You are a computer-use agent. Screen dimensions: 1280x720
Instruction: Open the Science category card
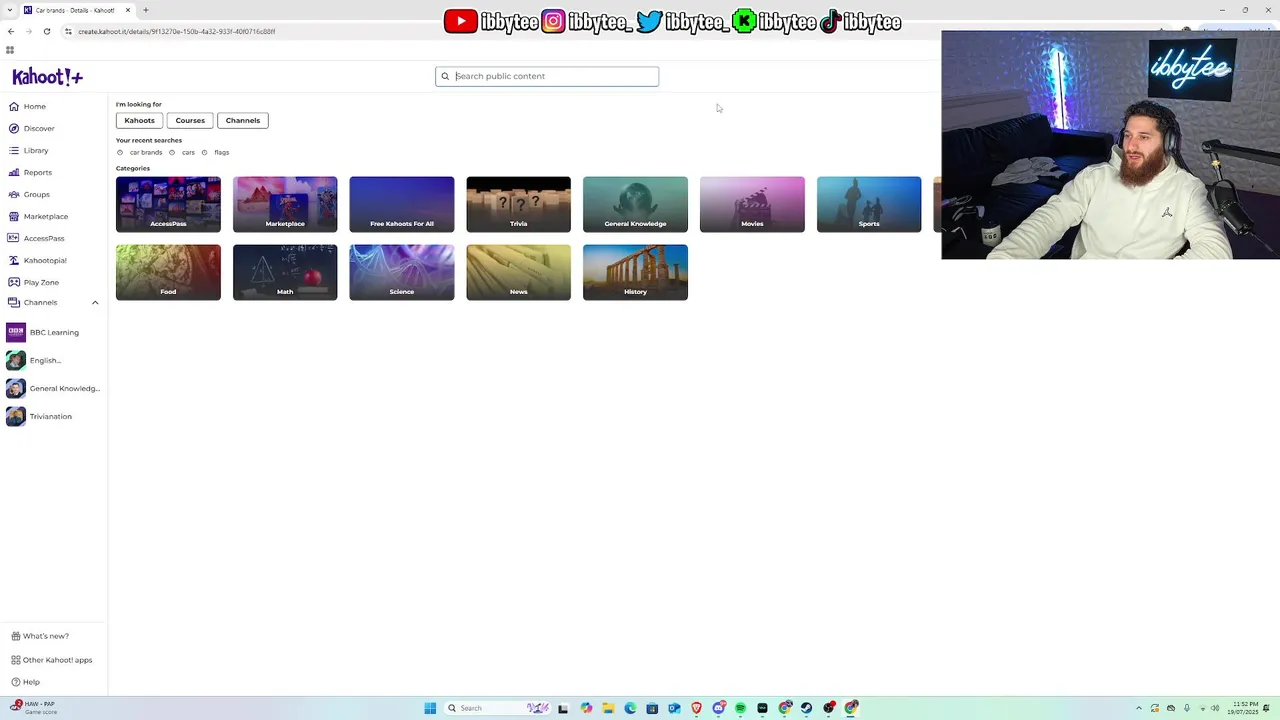click(402, 272)
